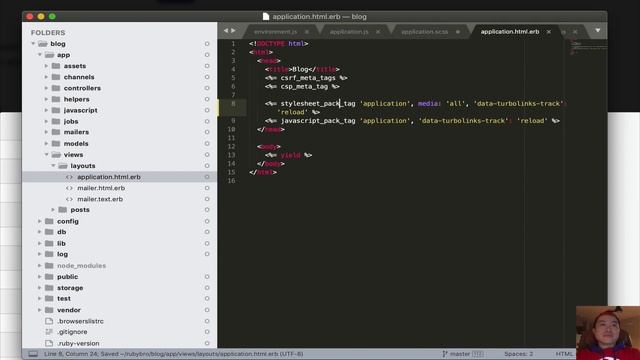Click the master branch in status bar
The height and width of the screenshot is (360, 640).
[460, 353]
